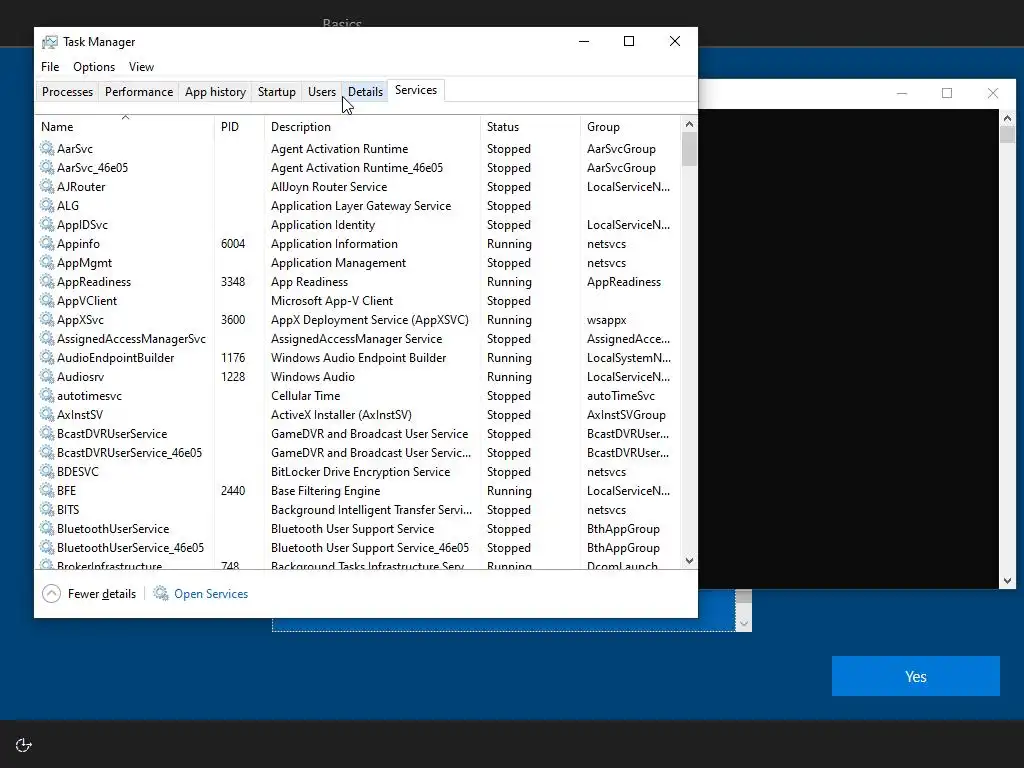Click the Task Manager title bar icon
The image size is (1024, 768).
(50, 42)
